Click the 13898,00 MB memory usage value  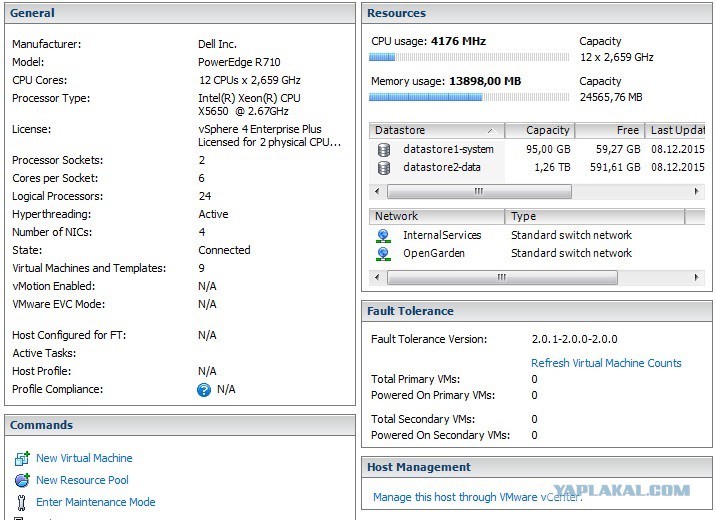[x=485, y=81]
